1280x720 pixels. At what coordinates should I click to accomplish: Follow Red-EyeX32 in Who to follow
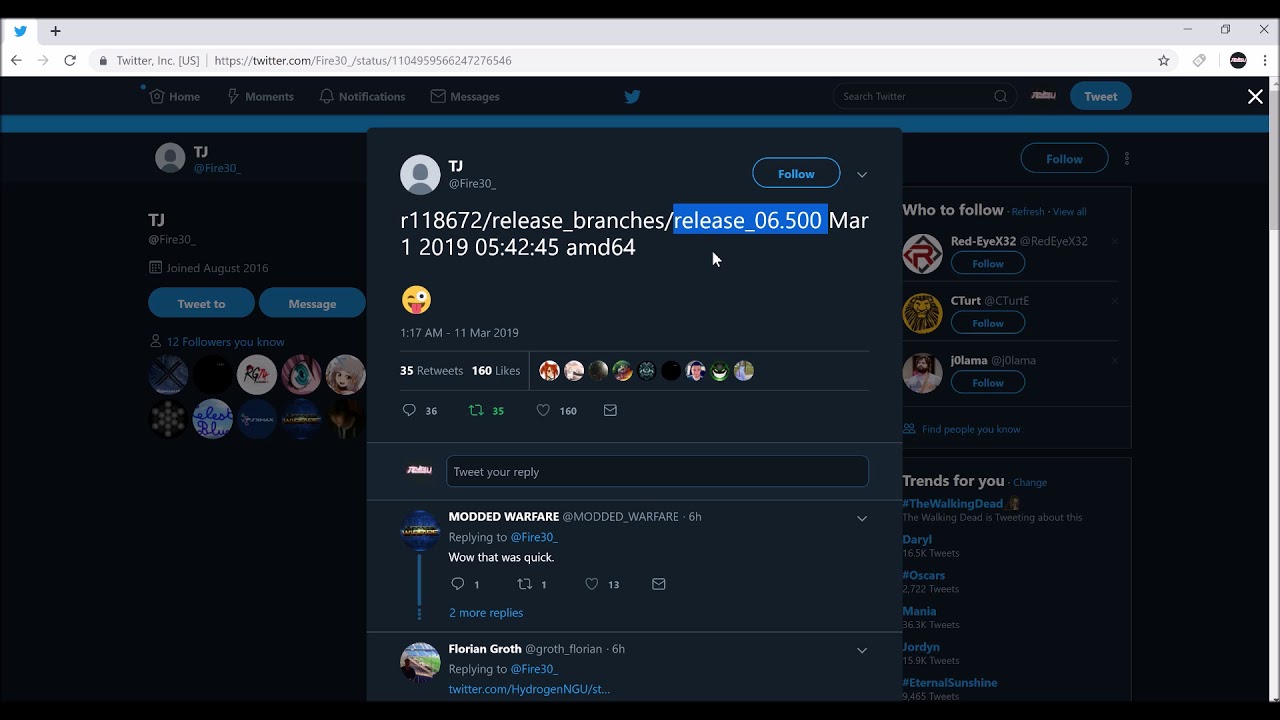(987, 263)
